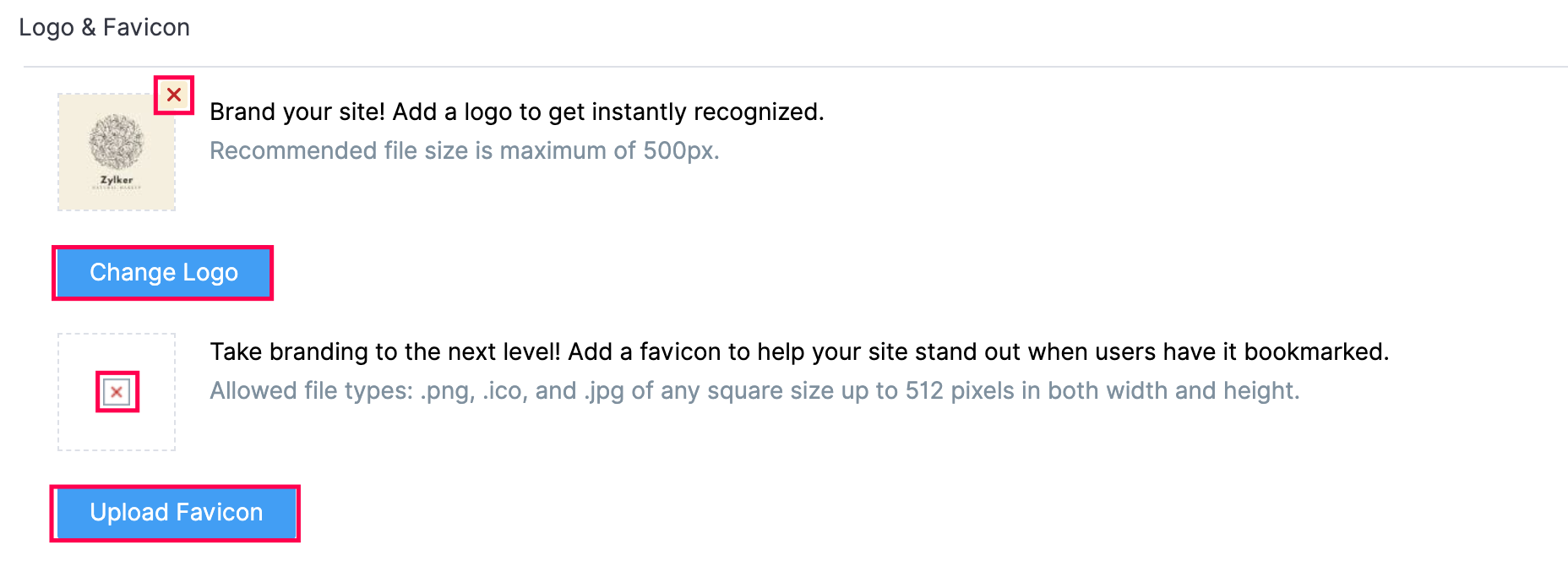Click the ".ico" file type in the hint
This screenshot has height=561, width=1568.
coord(505,390)
